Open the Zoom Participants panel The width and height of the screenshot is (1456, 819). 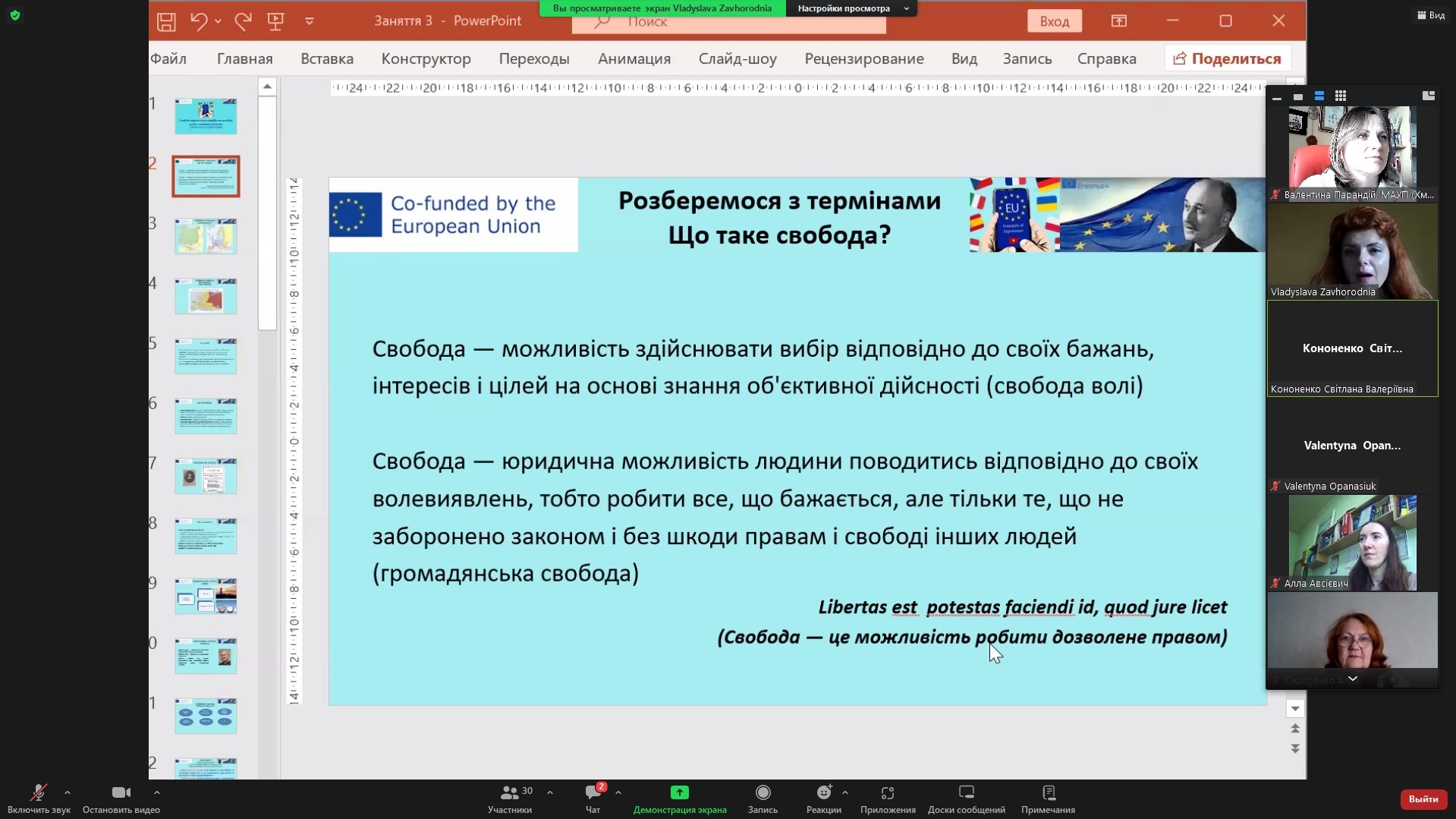510,793
